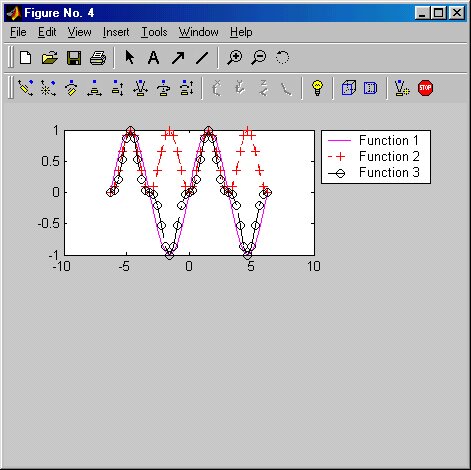Open the Window menu
The image size is (471, 470).
coord(198,32)
